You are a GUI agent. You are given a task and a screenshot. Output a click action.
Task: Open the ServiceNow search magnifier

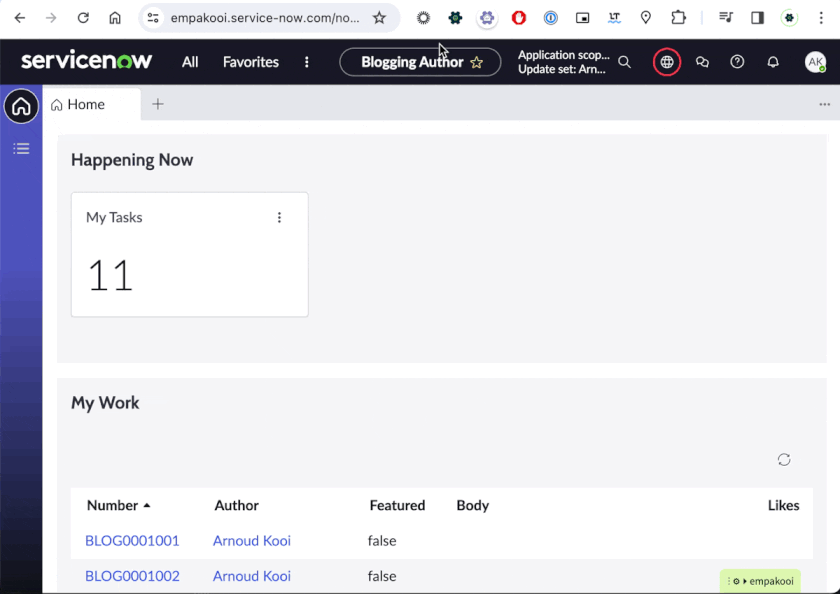624,62
